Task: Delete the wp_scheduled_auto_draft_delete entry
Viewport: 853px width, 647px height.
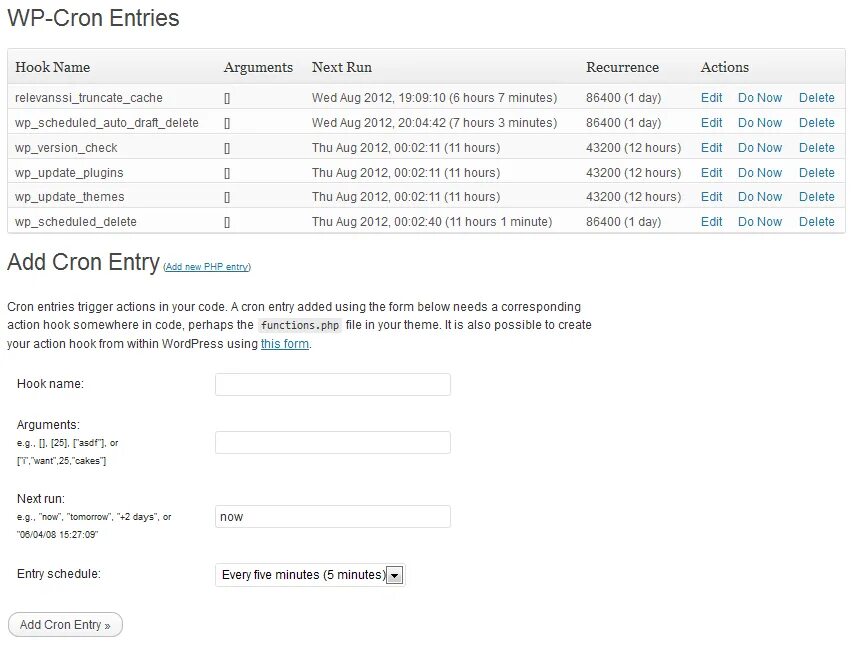Action: point(816,123)
